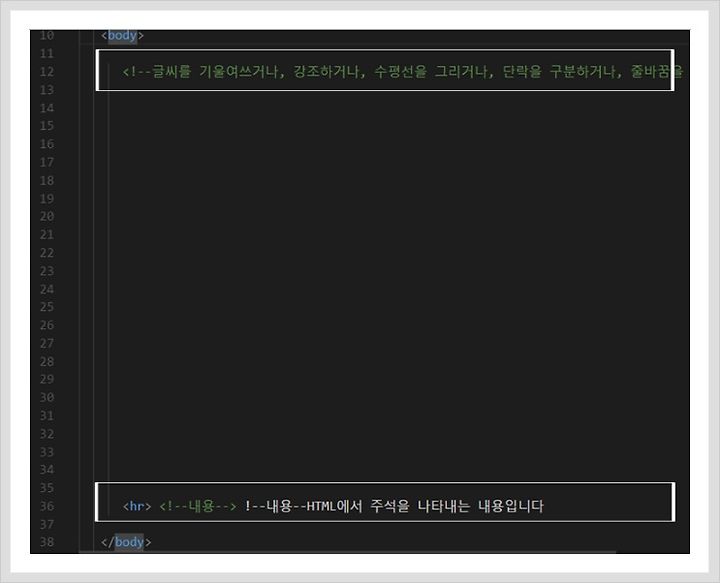
Task: Click line number 36 in gutter
Action: (47, 506)
